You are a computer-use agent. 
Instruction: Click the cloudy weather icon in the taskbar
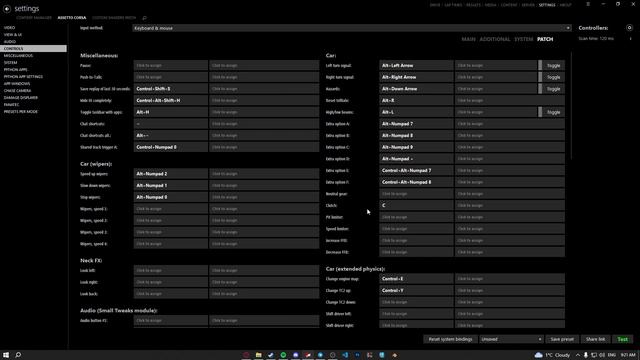tap(538, 355)
